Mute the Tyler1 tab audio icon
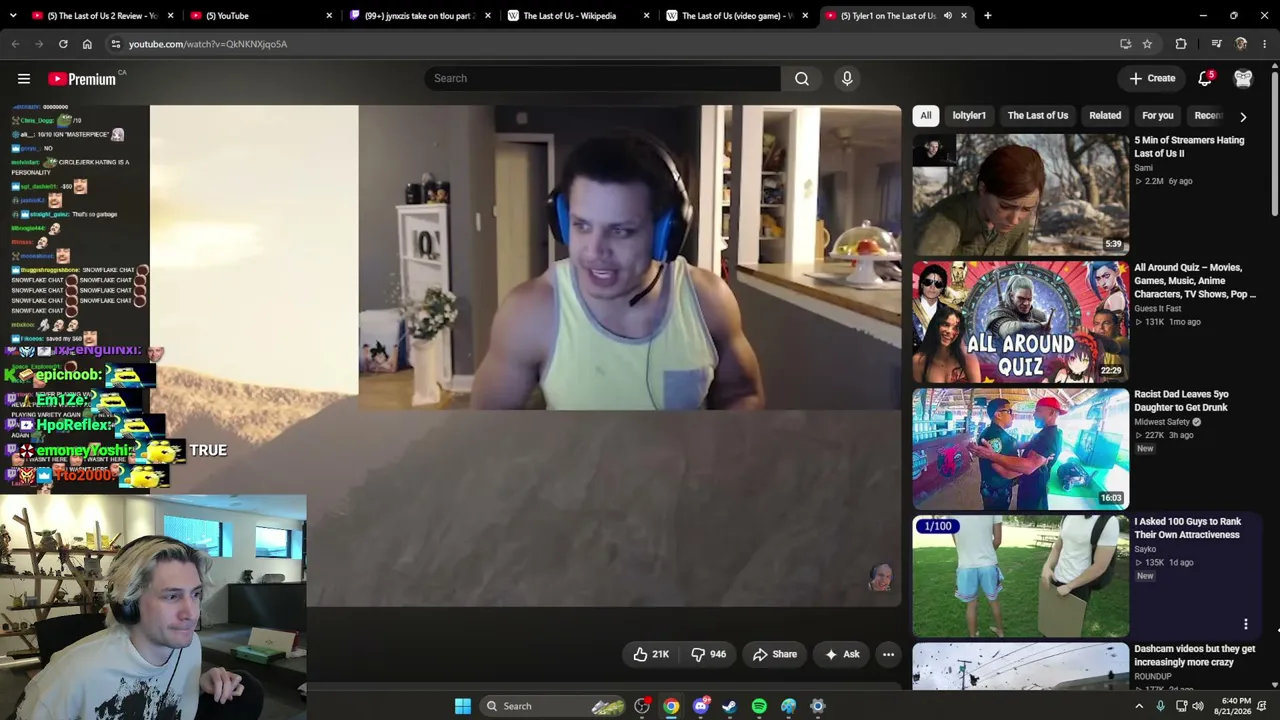The height and width of the screenshot is (720, 1280). click(x=947, y=16)
